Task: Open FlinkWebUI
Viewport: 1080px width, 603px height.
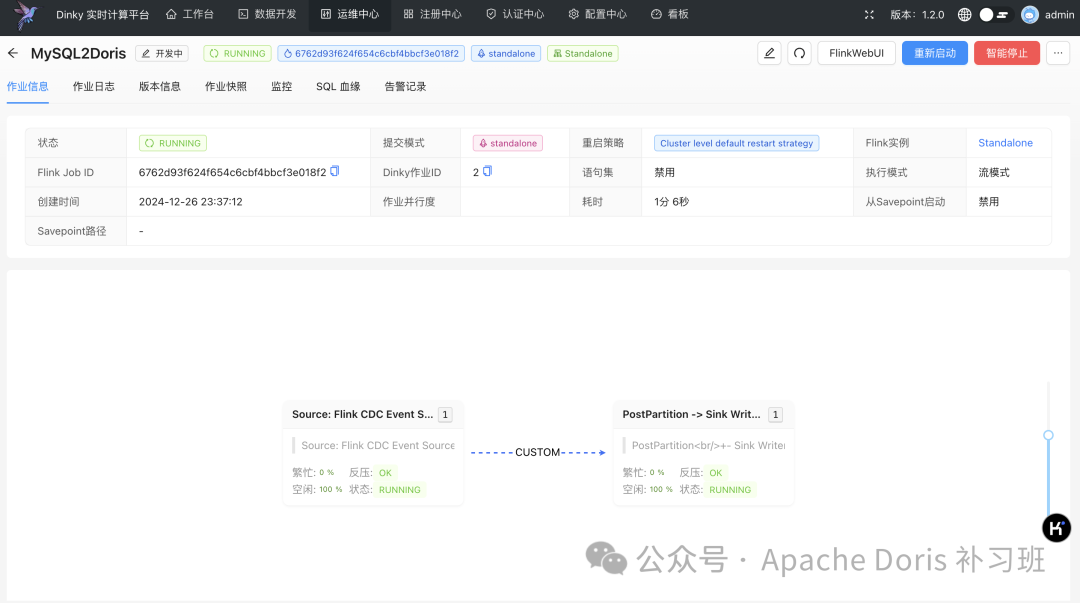Action: click(856, 53)
